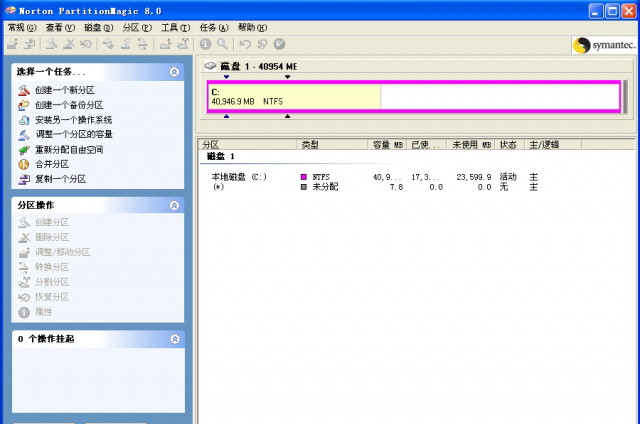The height and width of the screenshot is (440, 640).
Task: Click the 23,599.9 unused value
Action: click(x=474, y=177)
